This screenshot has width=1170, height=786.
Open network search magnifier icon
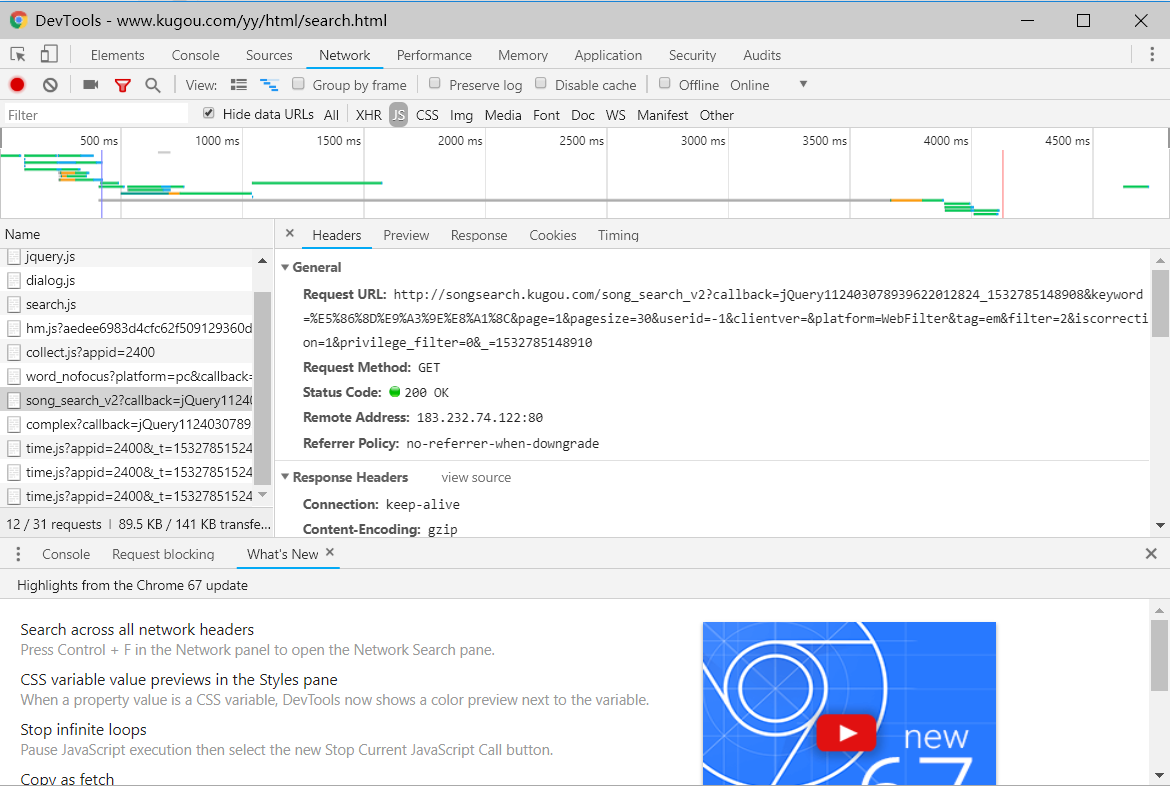coord(153,85)
